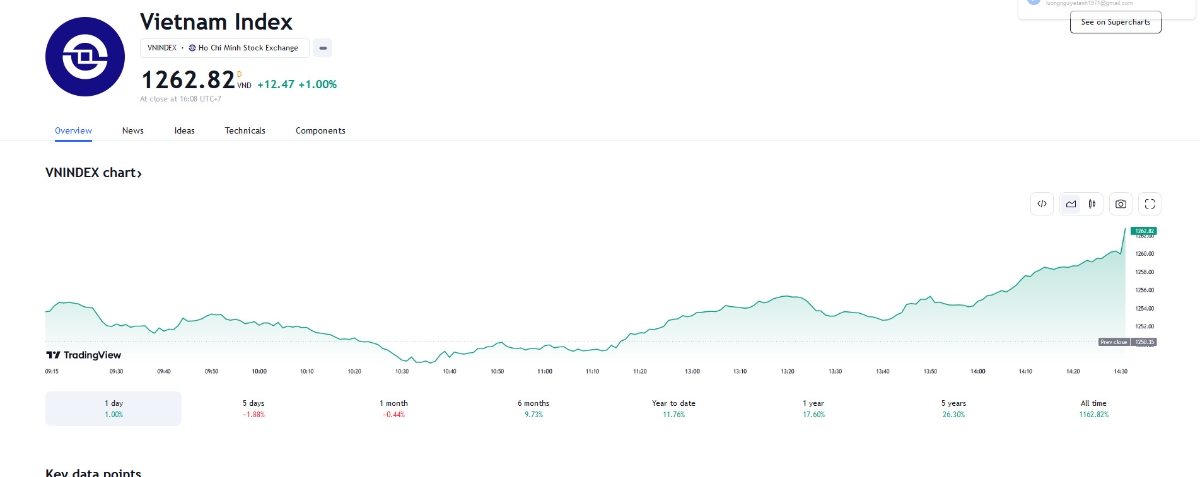Click the Vietnam Index round logo

(84, 57)
